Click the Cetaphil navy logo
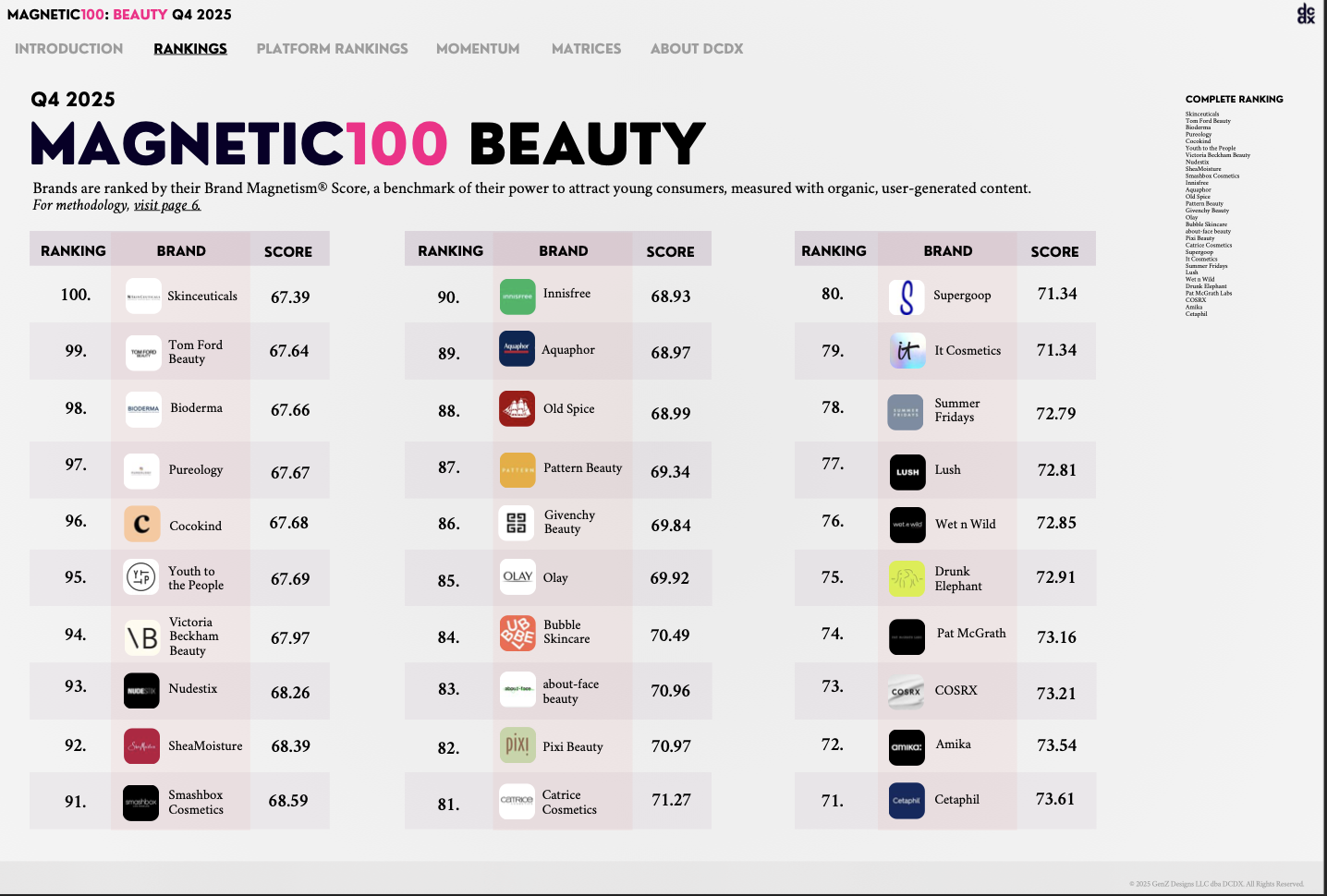 pyautogui.click(x=907, y=801)
